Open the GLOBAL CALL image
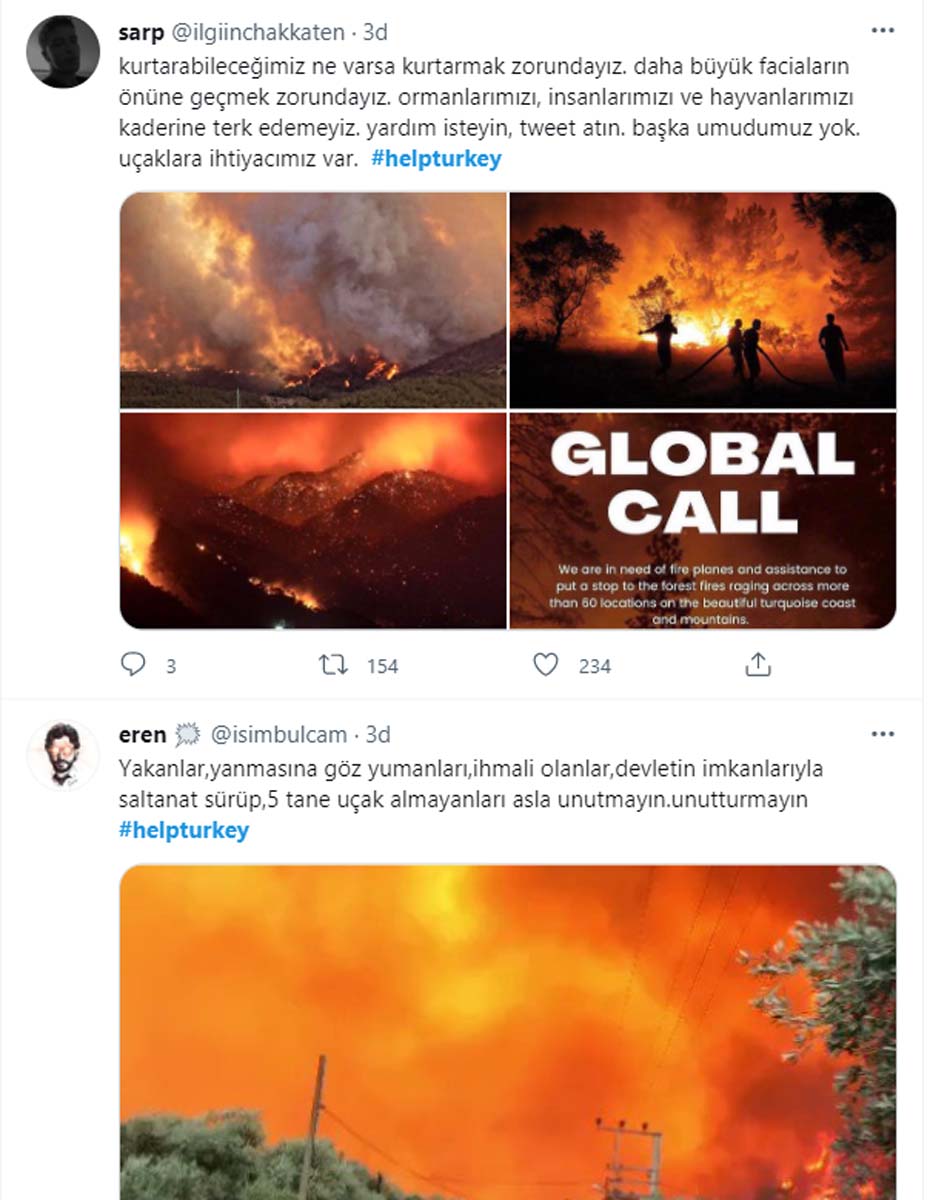Viewport: 930px width, 1200px height. pos(703,521)
